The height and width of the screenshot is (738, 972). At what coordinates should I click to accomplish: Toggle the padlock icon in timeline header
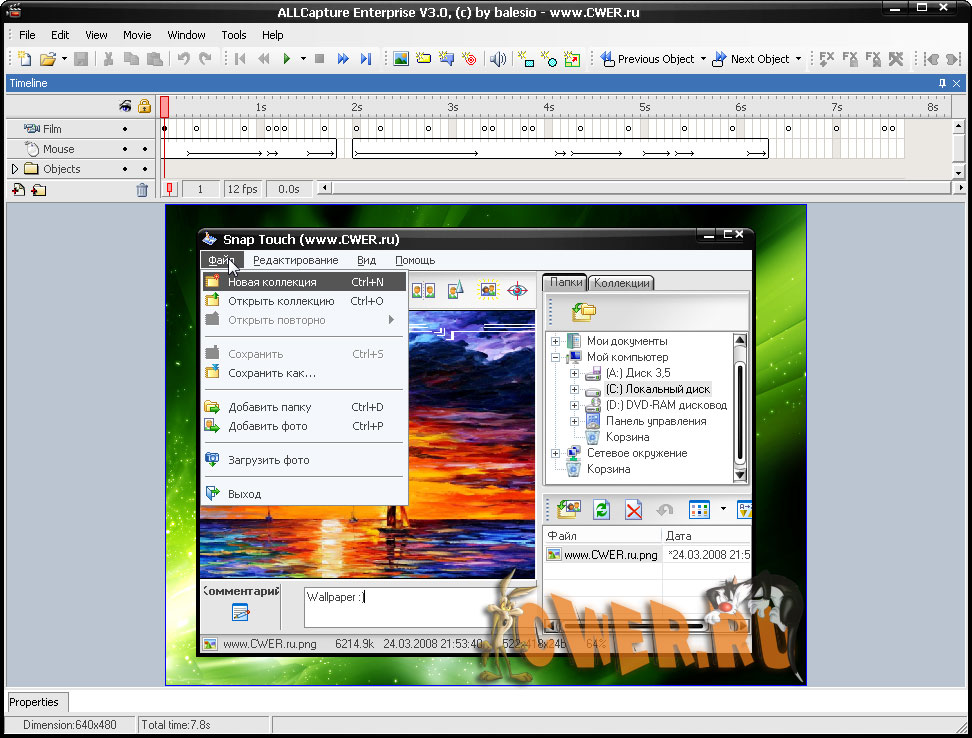coord(144,106)
